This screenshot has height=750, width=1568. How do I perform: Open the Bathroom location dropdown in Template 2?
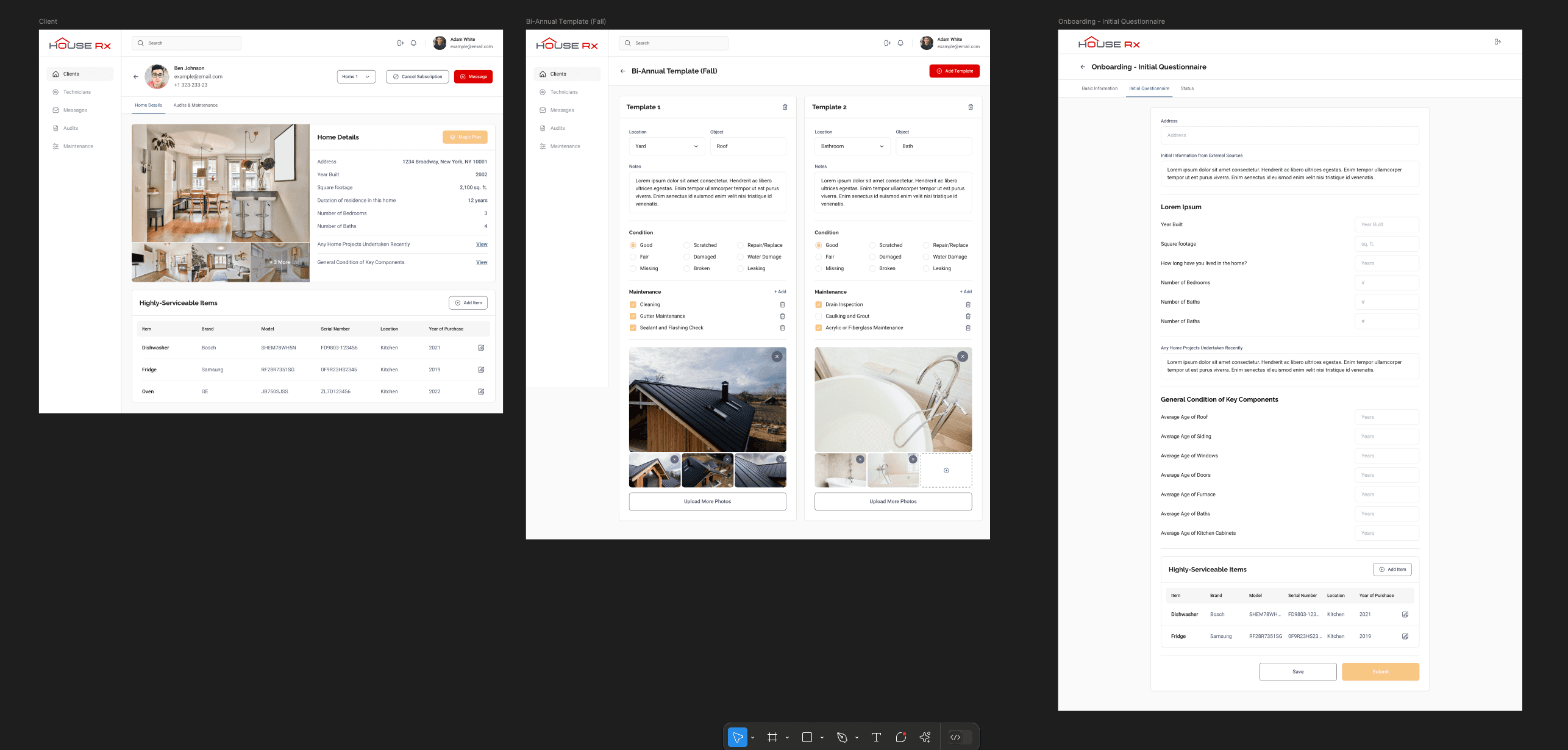click(852, 146)
